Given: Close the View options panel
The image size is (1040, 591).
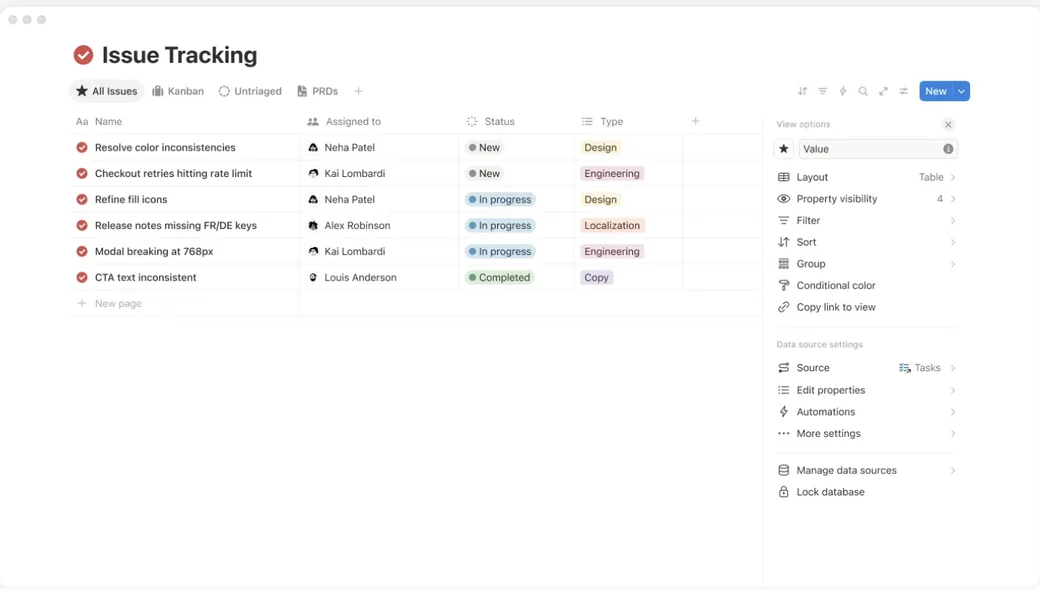Looking at the screenshot, I should tap(948, 124).
